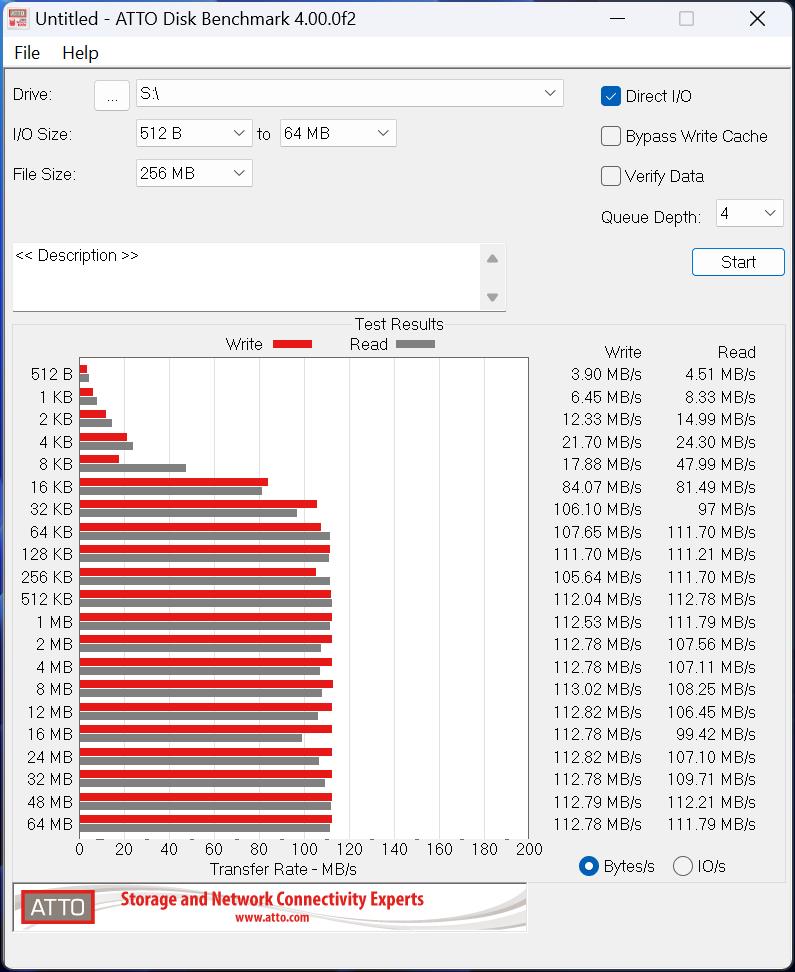This screenshot has width=795, height=972.
Task: Select the IO/s radio button
Action: pyautogui.click(x=683, y=866)
